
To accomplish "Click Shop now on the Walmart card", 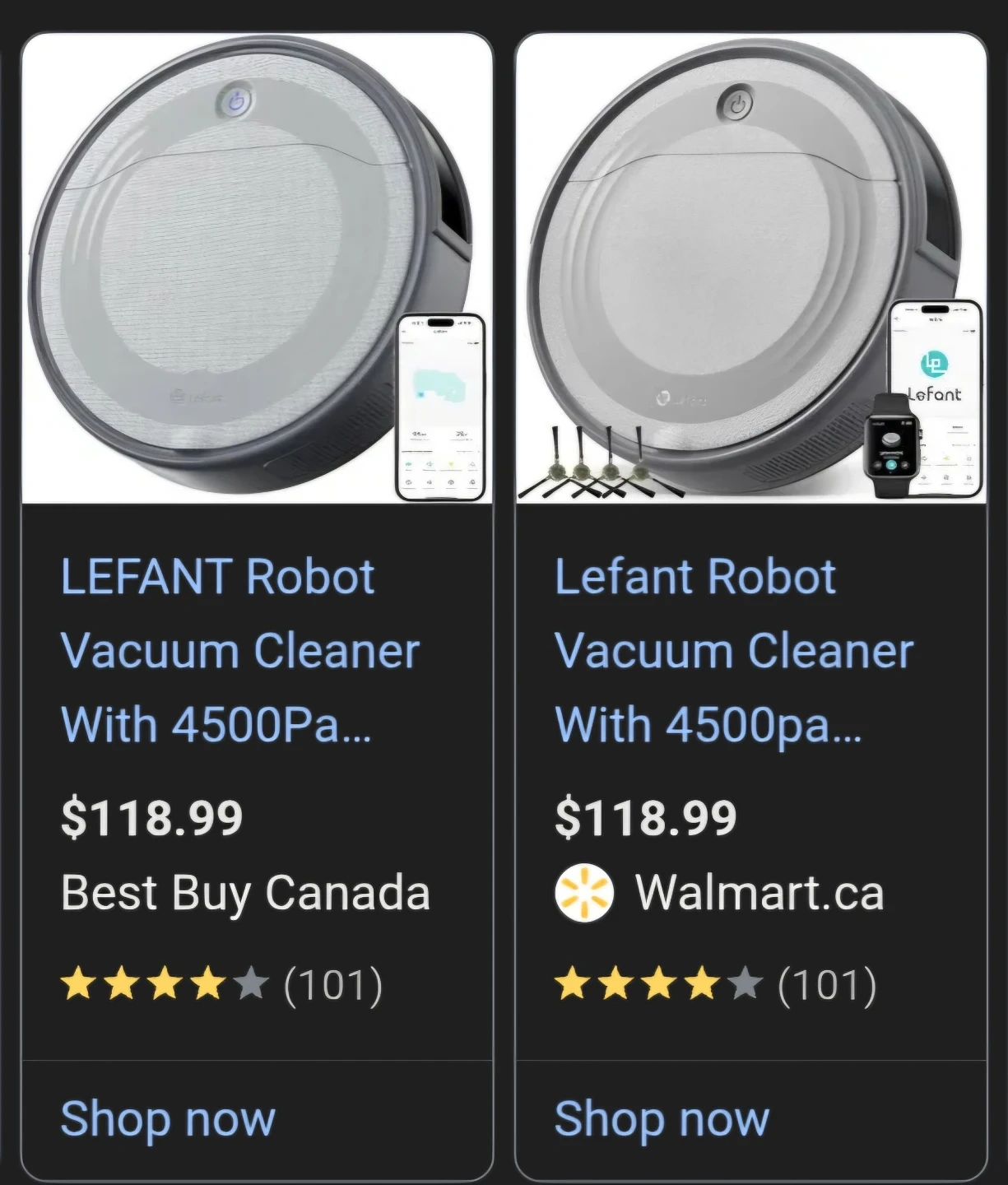I will click(662, 1119).
